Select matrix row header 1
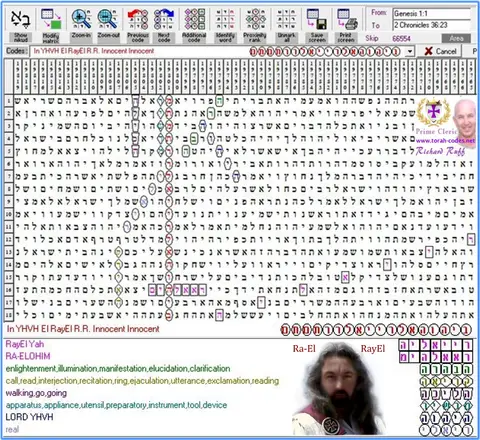 (x=9, y=100)
